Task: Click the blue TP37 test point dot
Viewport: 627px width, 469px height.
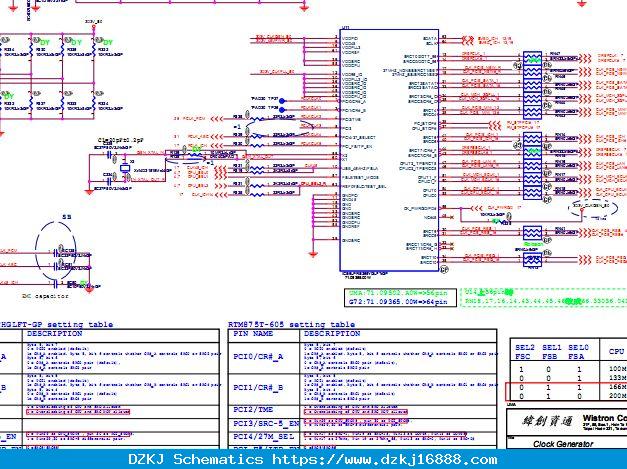Action: (282, 101)
